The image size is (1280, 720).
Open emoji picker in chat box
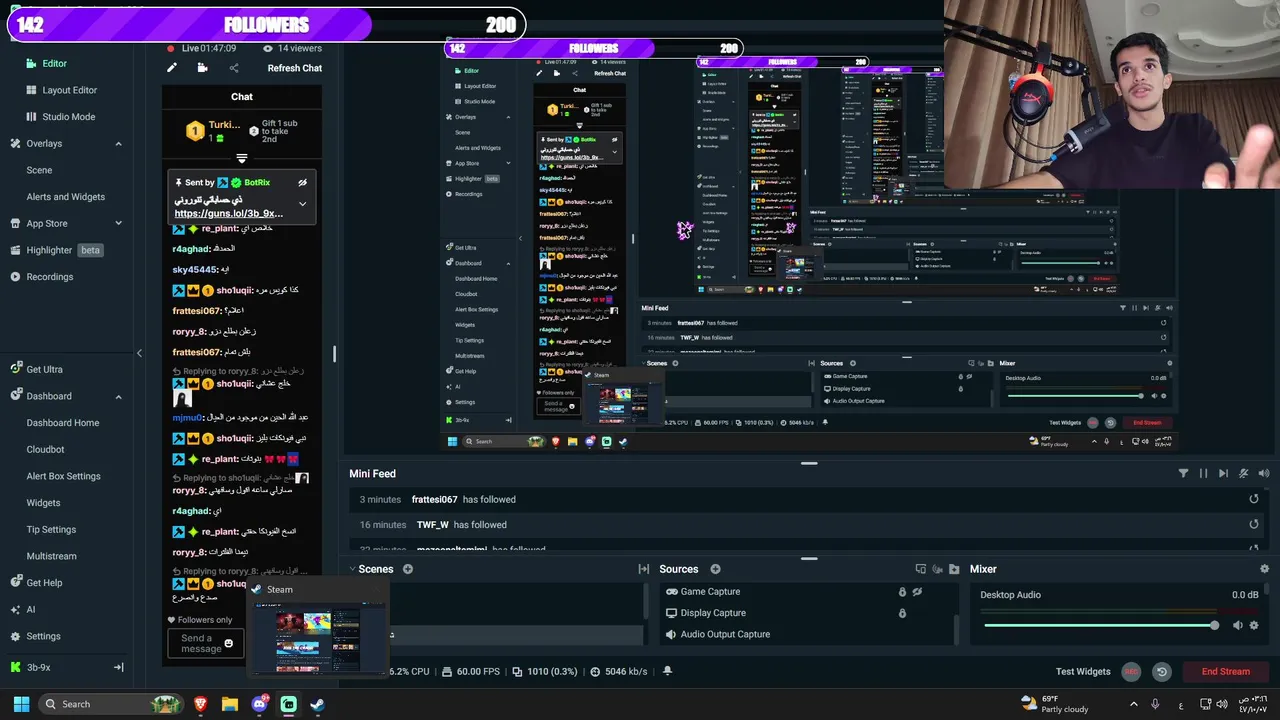click(228, 643)
